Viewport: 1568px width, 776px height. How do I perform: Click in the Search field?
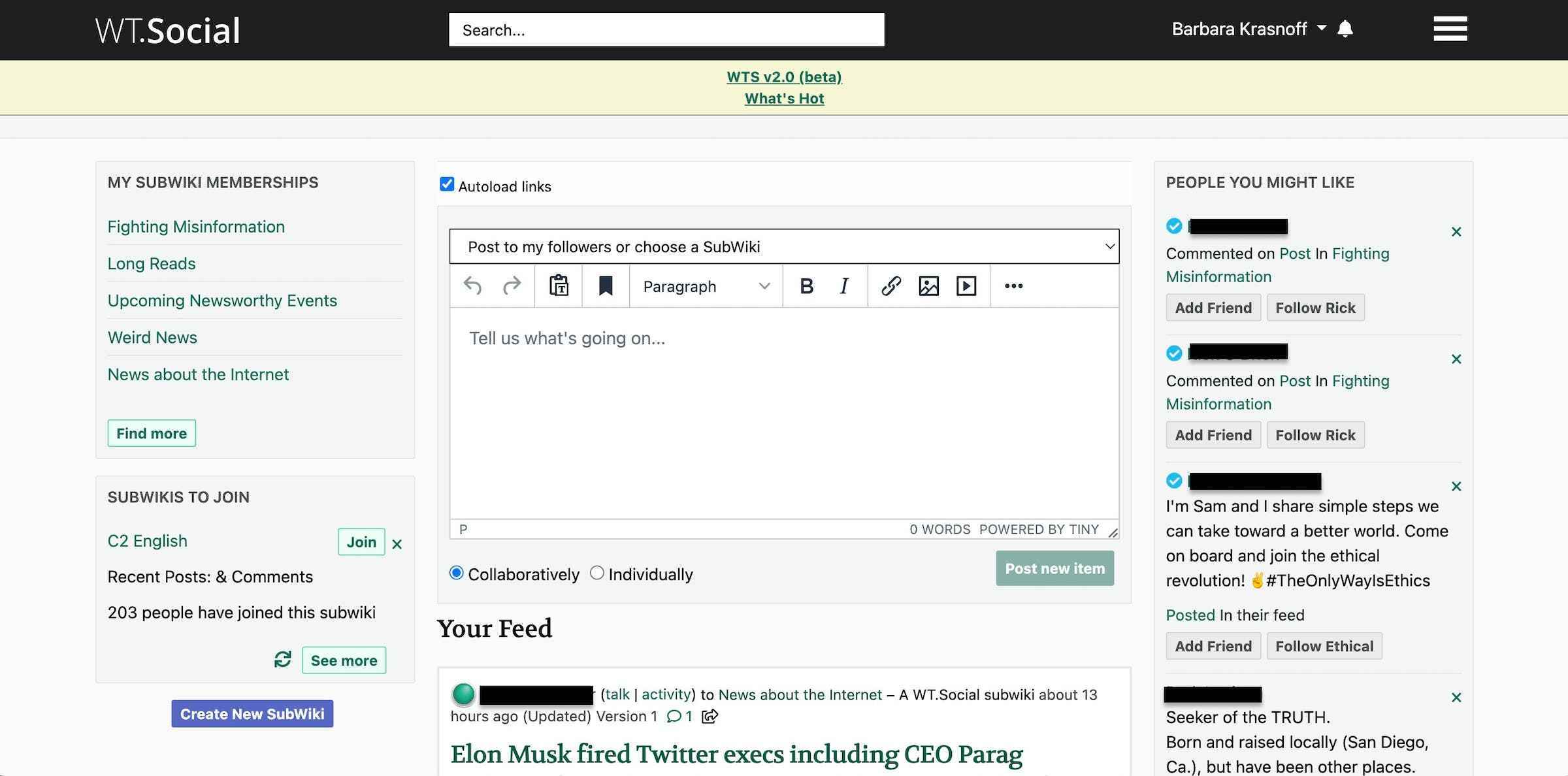pos(666,30)
